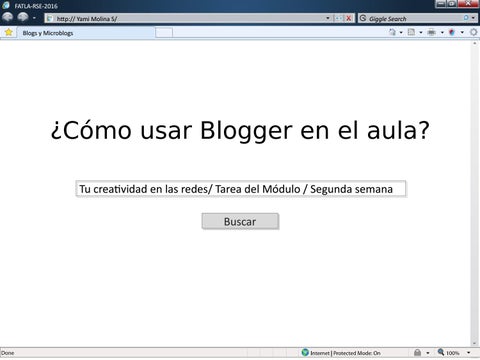Click the search magnifier icon in Giggle Search

coord(466,18)
